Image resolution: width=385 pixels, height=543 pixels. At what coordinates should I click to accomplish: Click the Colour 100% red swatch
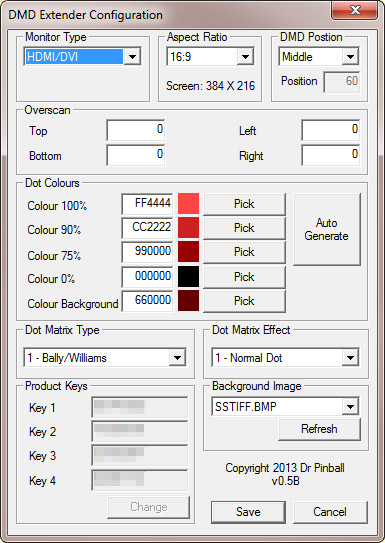[189, 204]
